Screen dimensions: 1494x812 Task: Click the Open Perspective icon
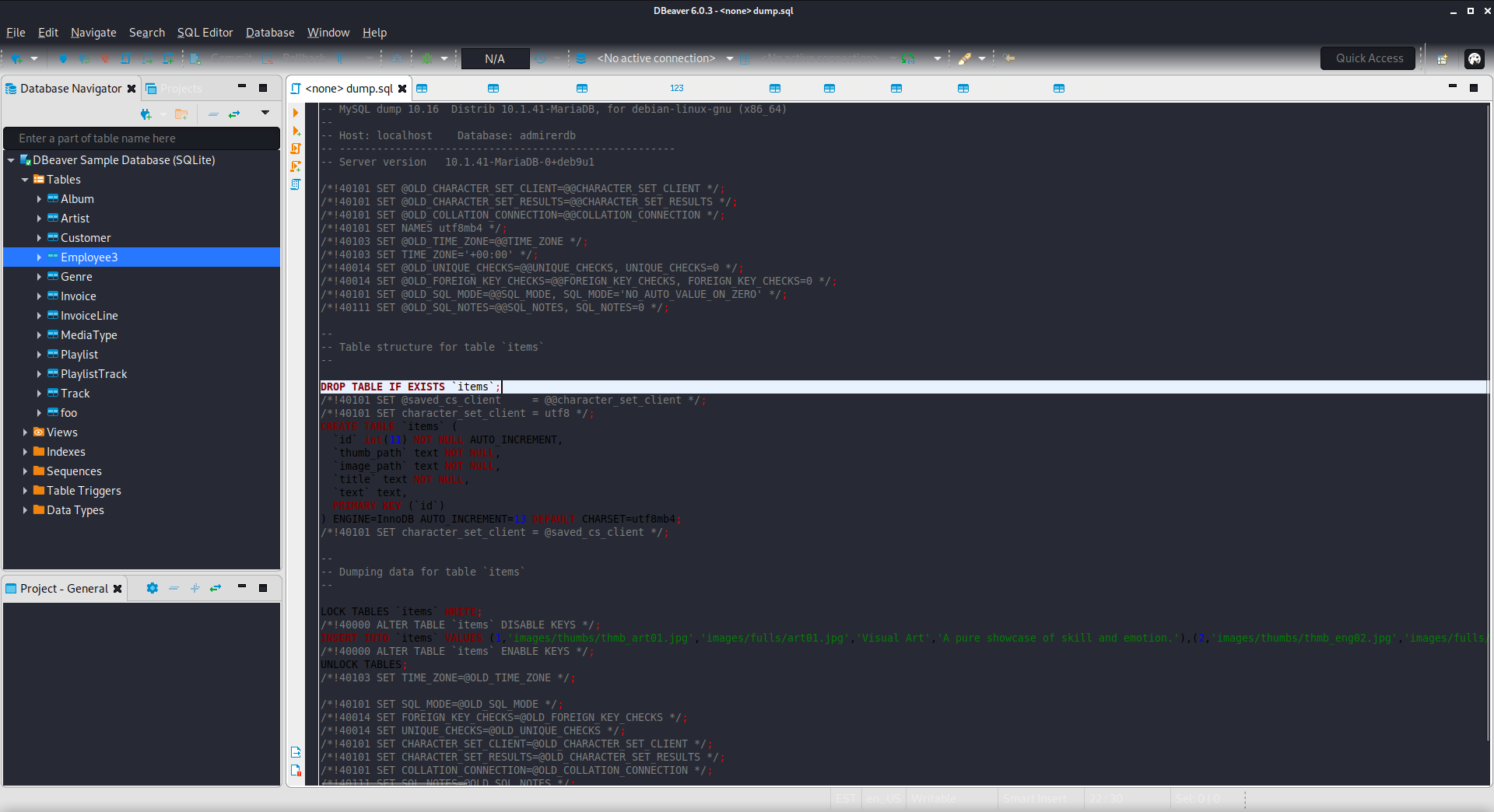[1442, 58]
